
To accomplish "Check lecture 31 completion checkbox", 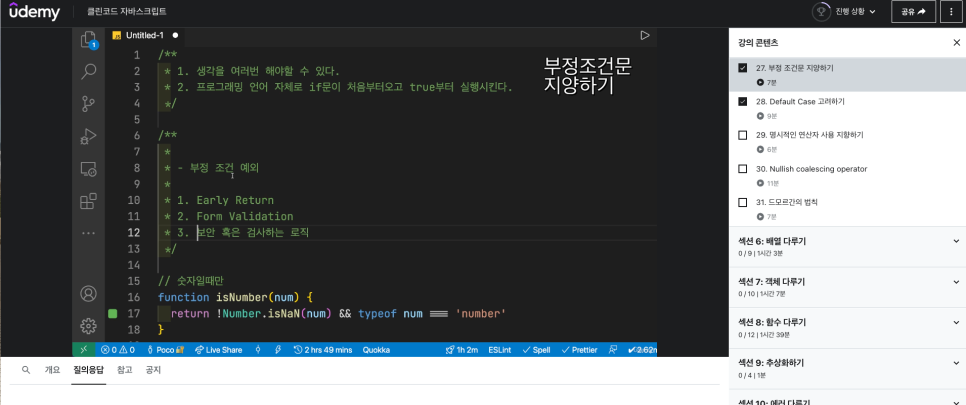I will tap(742, 202).
